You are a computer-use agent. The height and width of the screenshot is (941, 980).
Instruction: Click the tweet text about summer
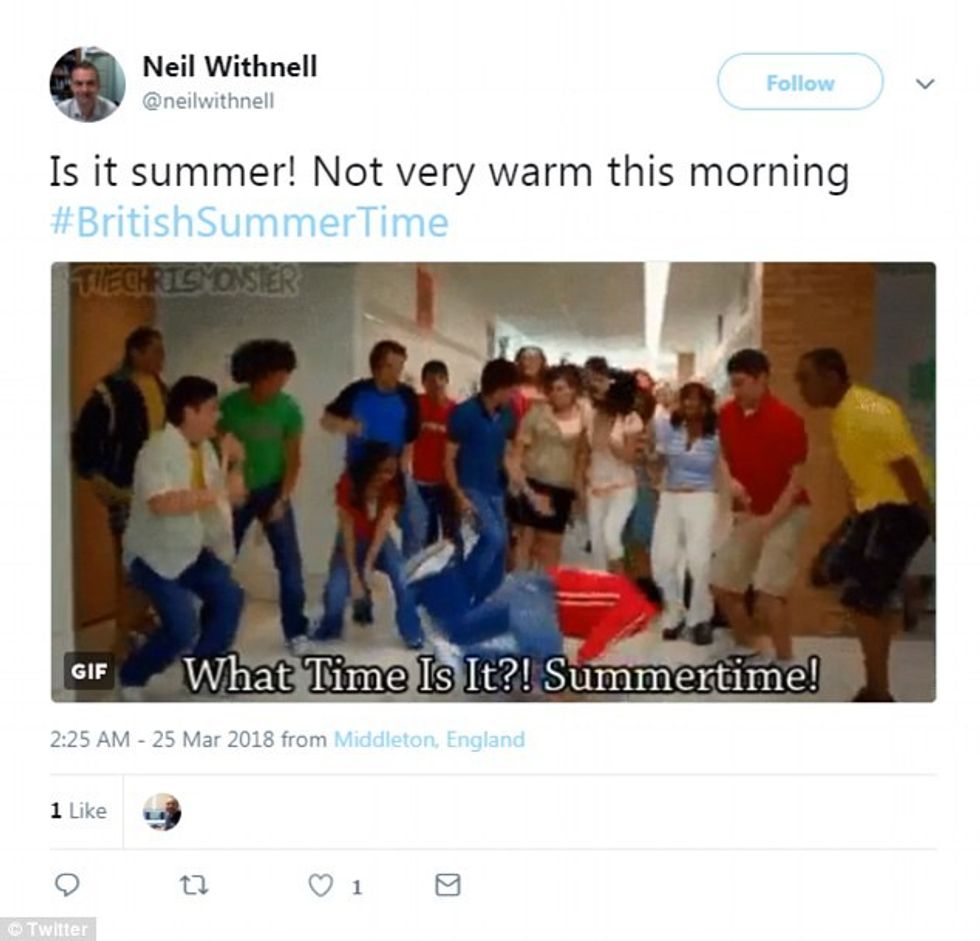click(449, 172)
